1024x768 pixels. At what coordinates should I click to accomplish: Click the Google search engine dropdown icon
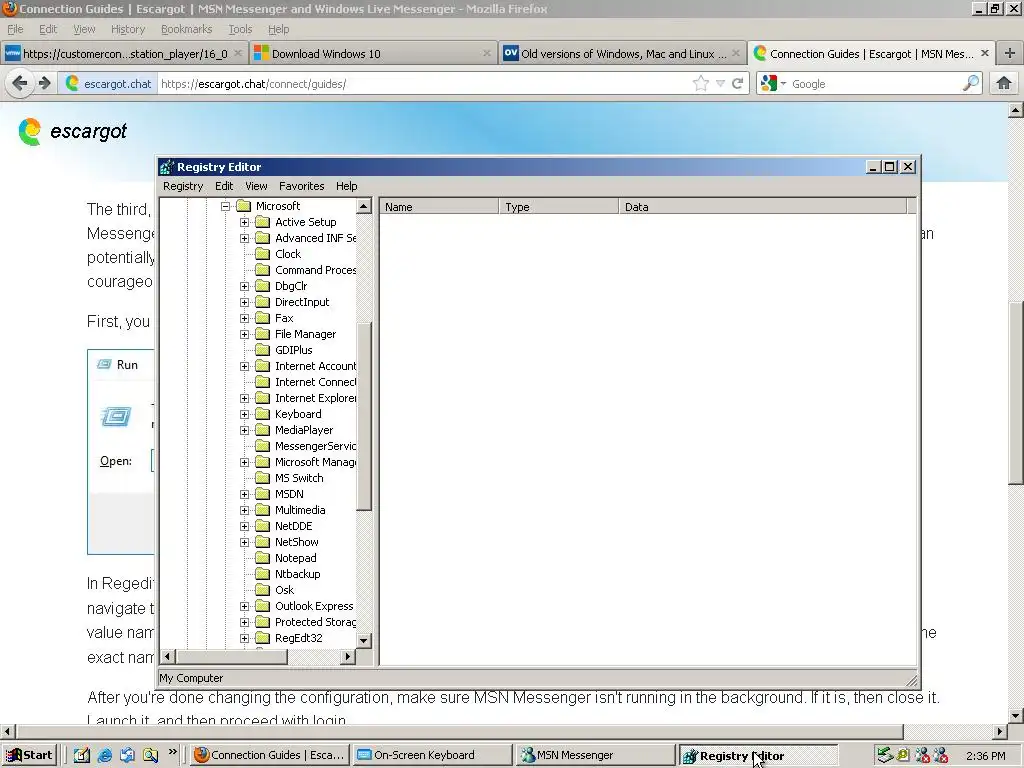click(773, 84)
